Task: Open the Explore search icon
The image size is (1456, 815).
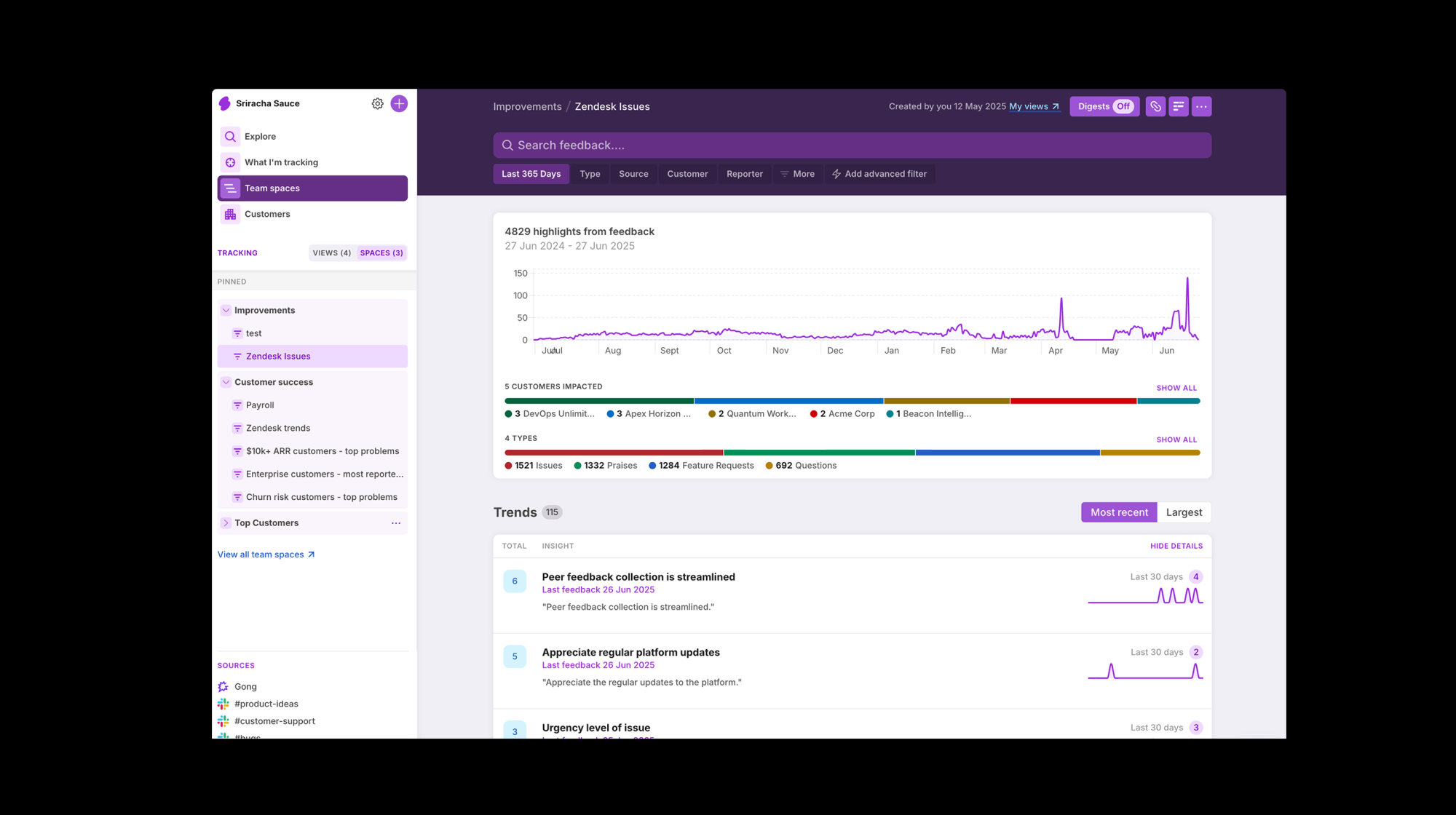Action: 230,137
